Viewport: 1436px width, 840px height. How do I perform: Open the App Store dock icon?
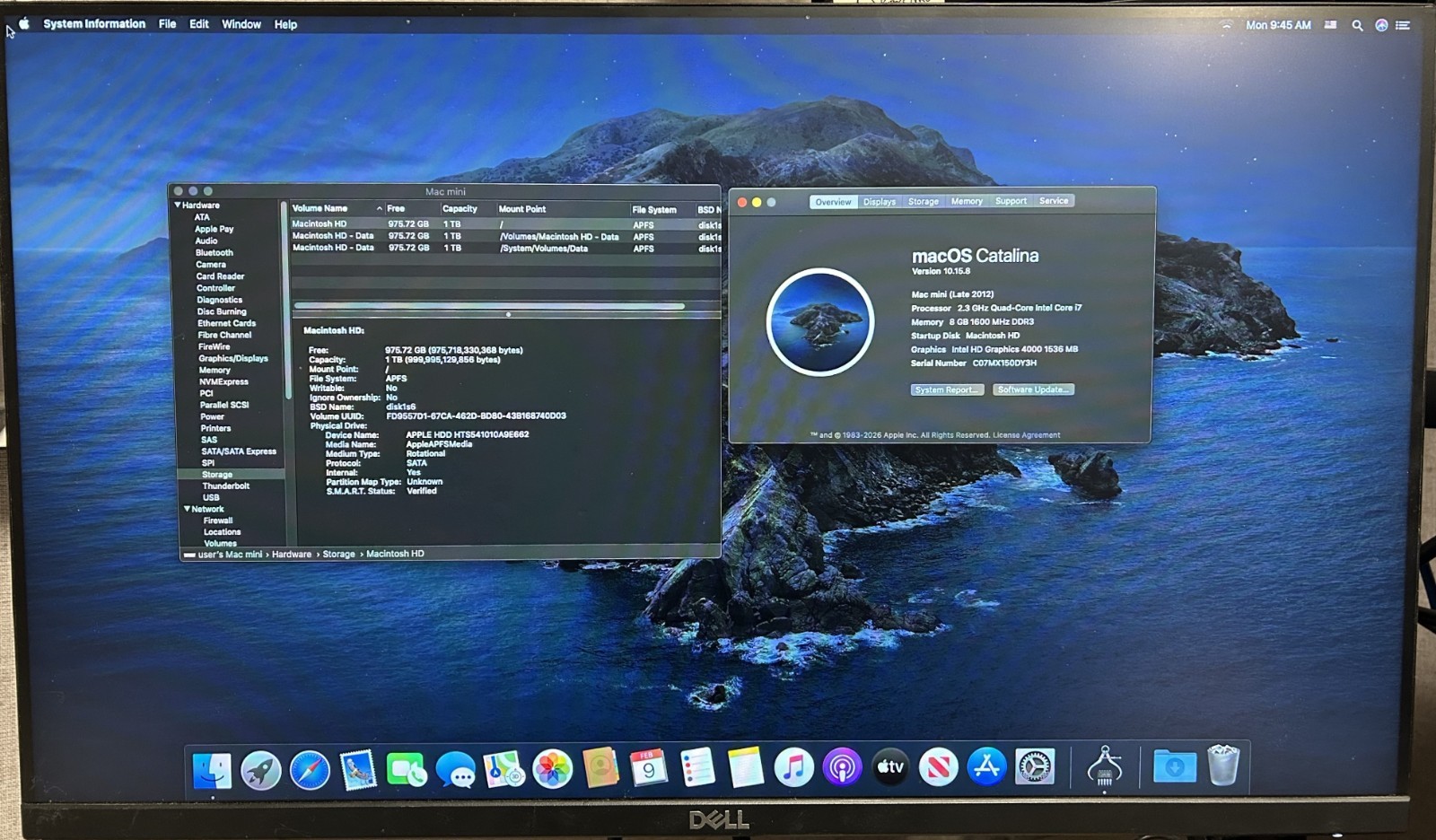click(x=986, y=767)
